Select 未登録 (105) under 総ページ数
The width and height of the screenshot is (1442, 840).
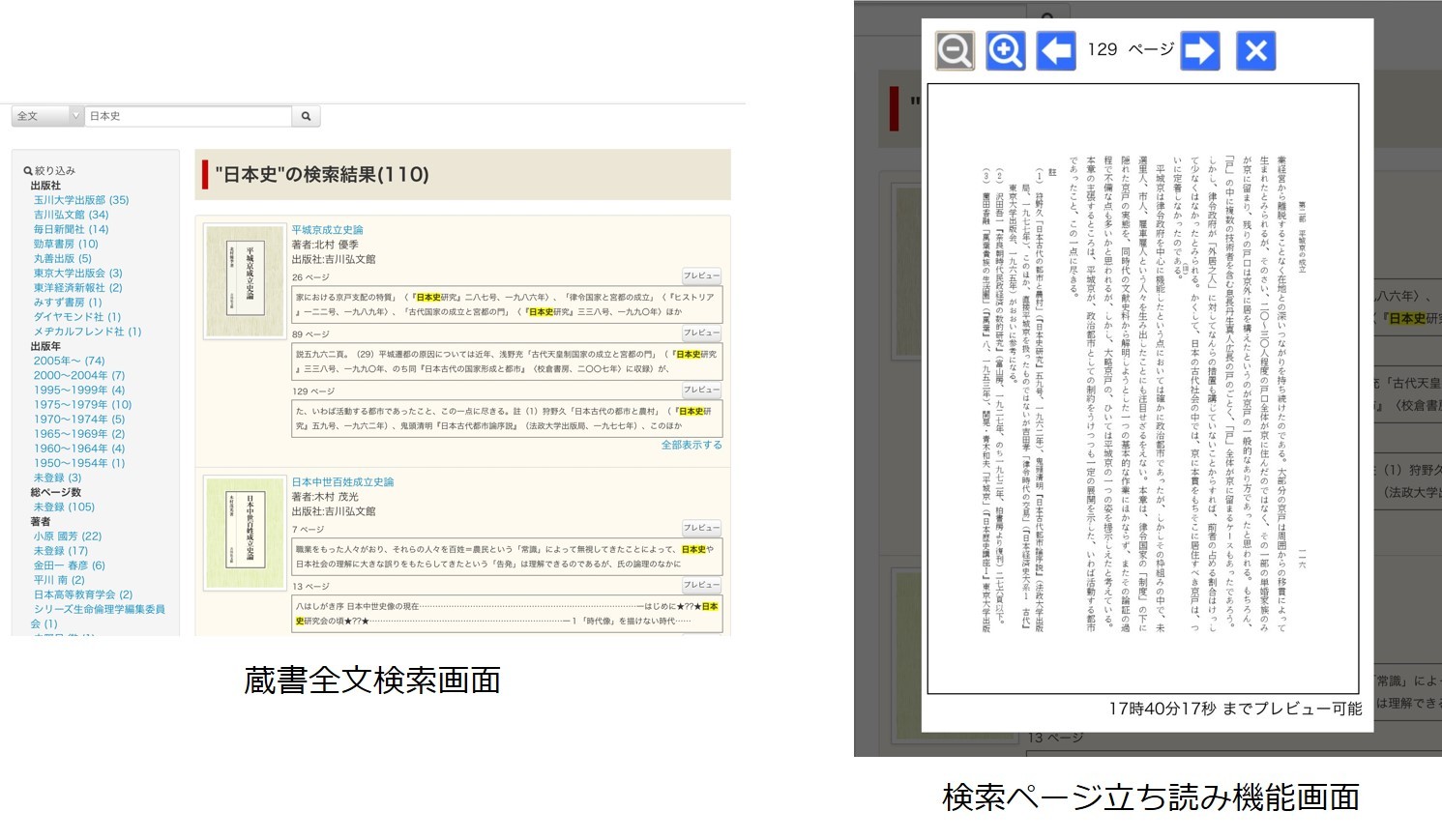click(65, 507)
